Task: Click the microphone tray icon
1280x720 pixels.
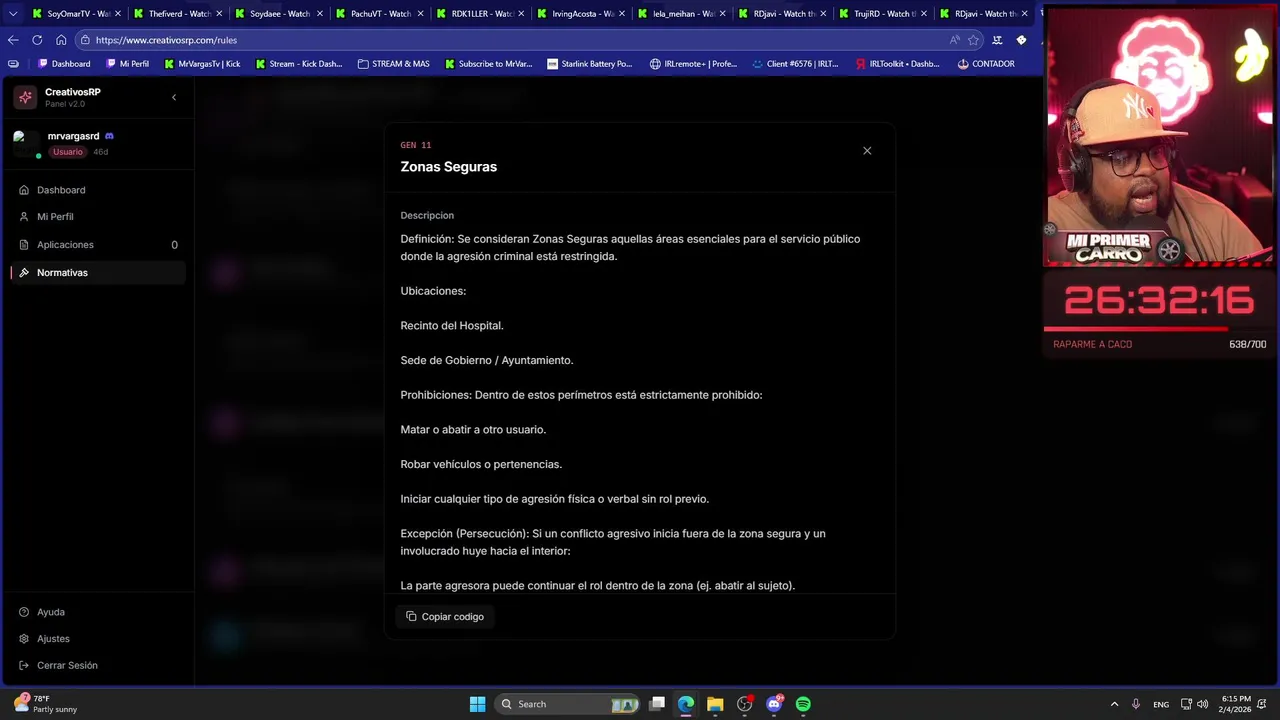Action: click(x=1136, y=704)
